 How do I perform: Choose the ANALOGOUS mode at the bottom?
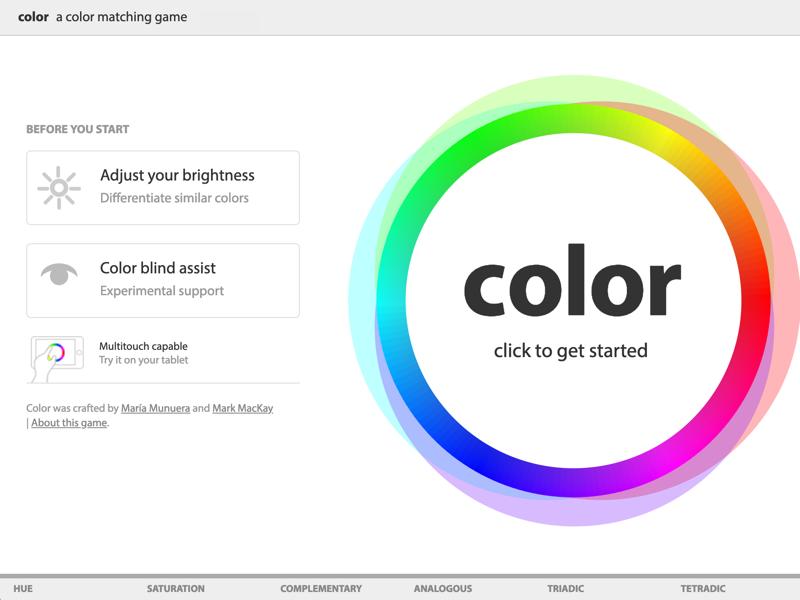tap(442, 588)
